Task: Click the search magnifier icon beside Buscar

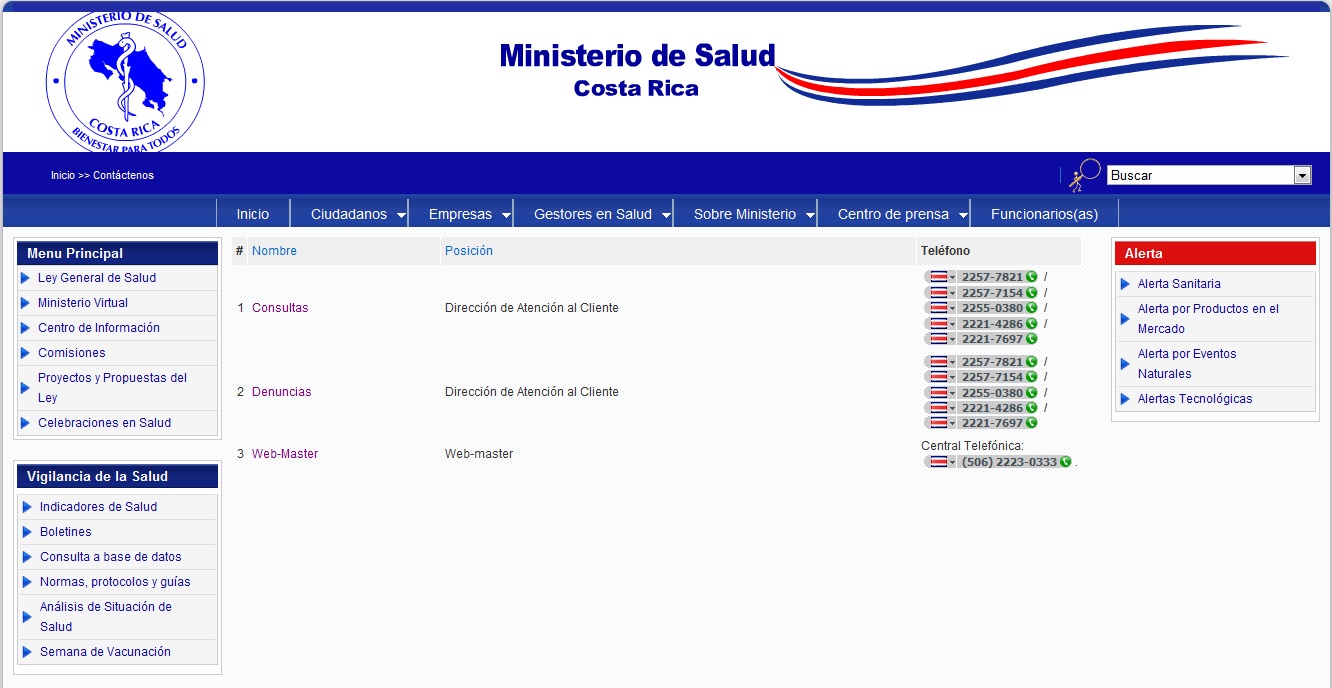Action: point(1084,175)
